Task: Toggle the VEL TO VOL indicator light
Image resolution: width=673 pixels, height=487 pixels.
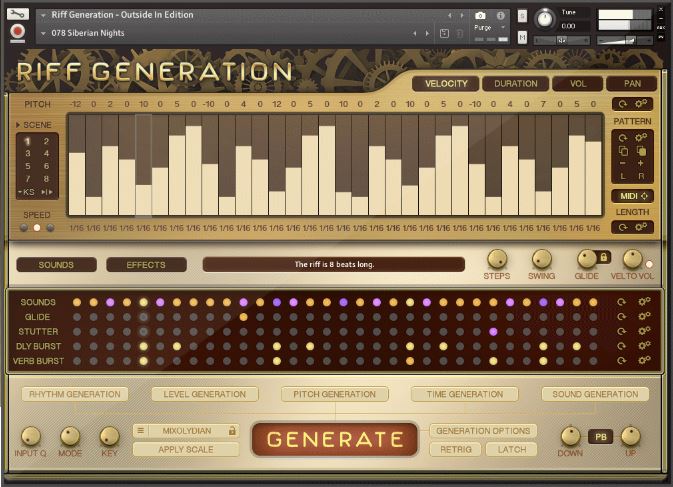Action: point(649,264)
